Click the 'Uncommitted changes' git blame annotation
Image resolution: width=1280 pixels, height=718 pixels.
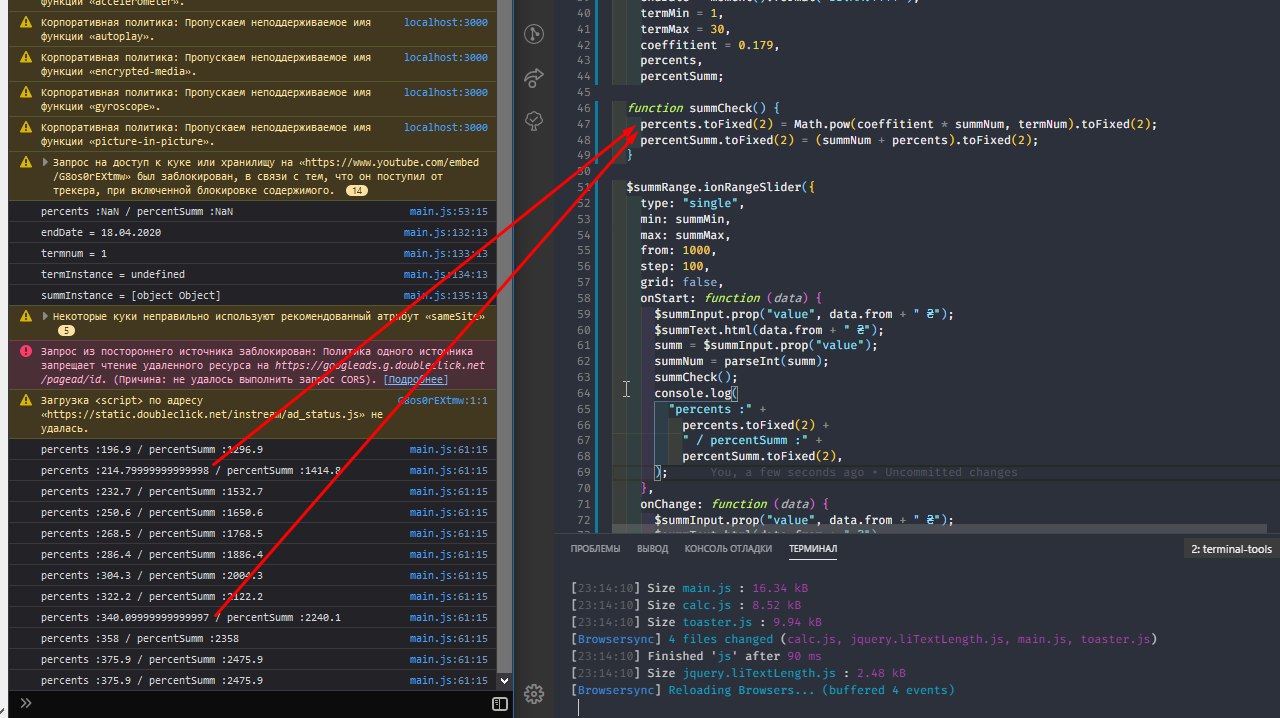pyautogui.click(x=951, y=472)
